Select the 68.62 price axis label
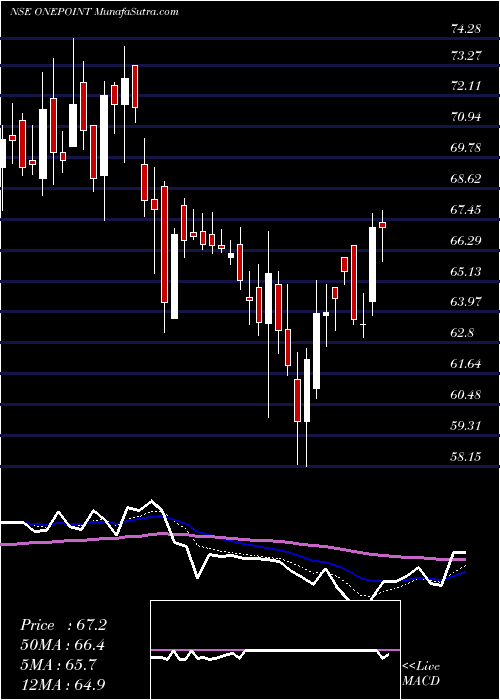 coord(466,179)
